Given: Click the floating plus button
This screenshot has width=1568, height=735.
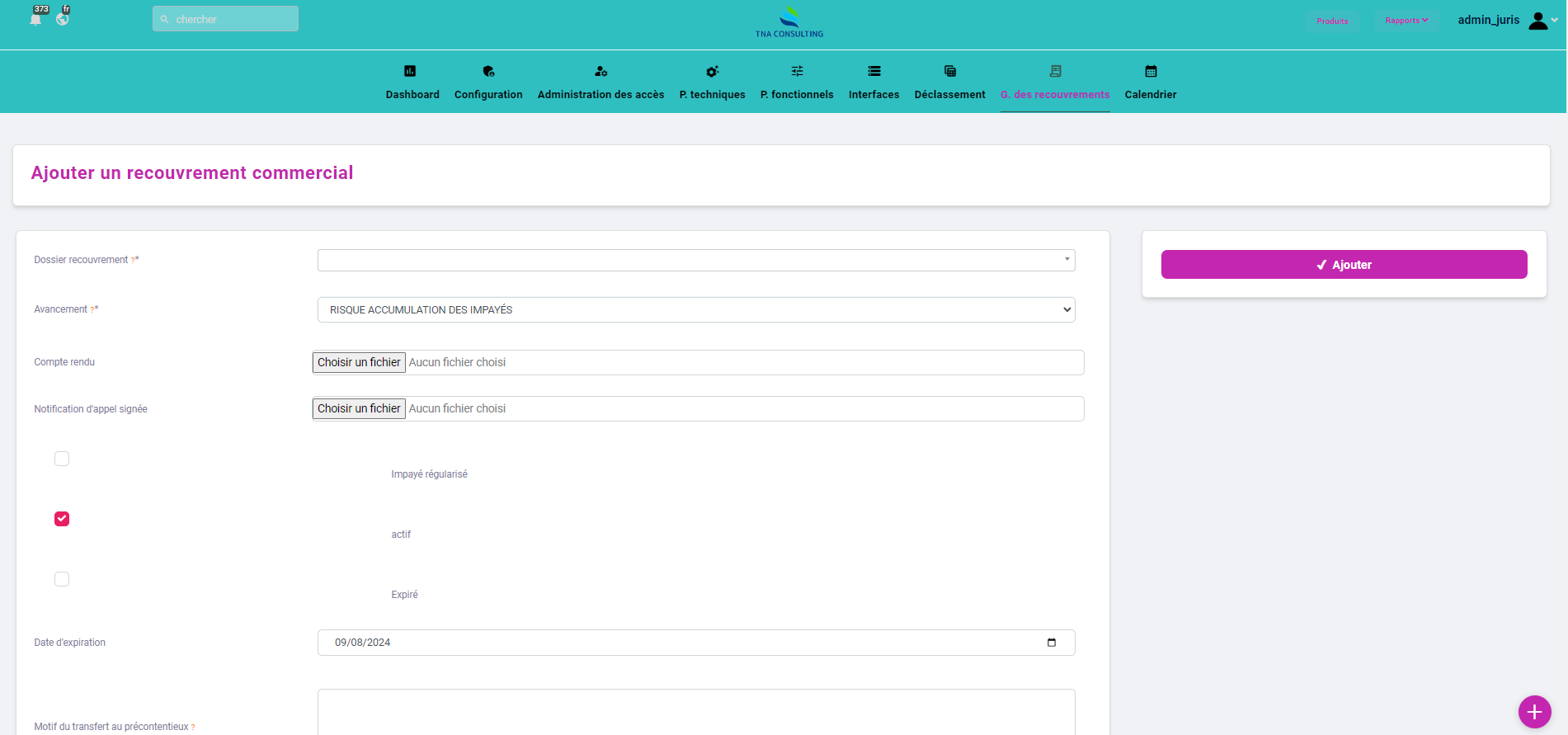Looking at the screenshot, I should pyautogui.click(x=1534, y=711).
